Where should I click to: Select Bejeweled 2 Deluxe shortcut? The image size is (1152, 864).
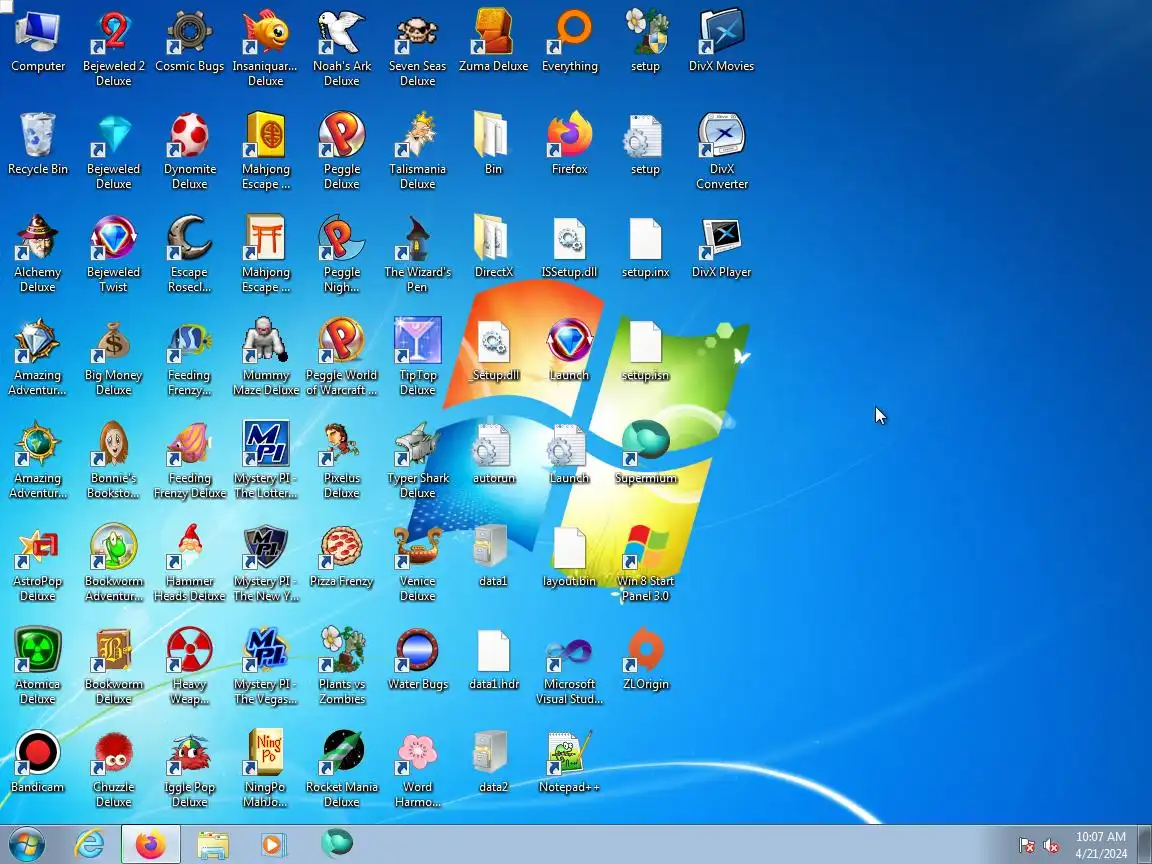click(x=114, y=33)
